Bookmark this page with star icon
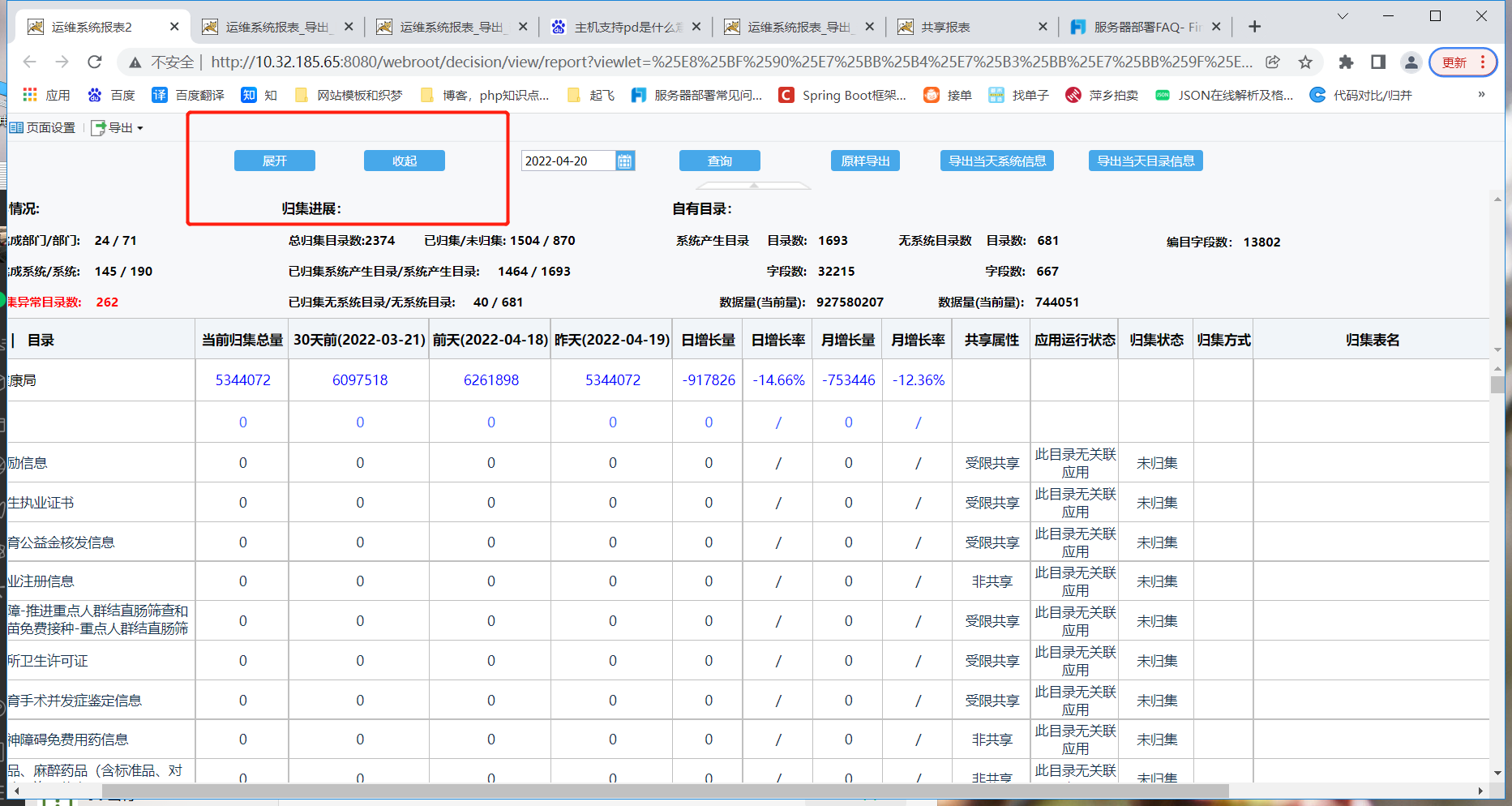The height and width of the screenshot is (806, 1512). (1305, 62)
